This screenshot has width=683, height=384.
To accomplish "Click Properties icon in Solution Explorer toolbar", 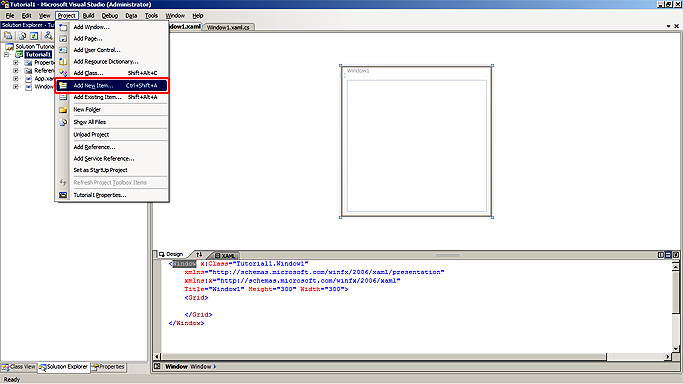I will click(8, 36).
